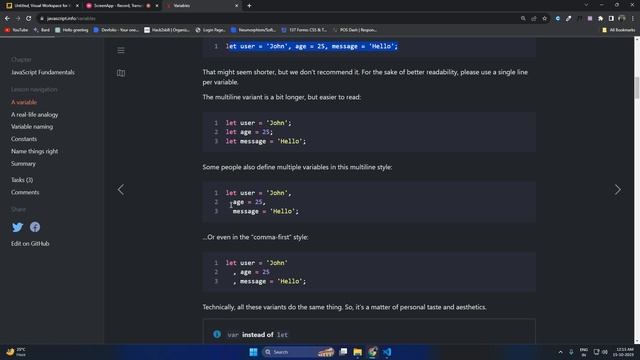The width and height of the screenshot is (640, 360).
Task: Click the share page icon in address bar
Action: point(533,18)
